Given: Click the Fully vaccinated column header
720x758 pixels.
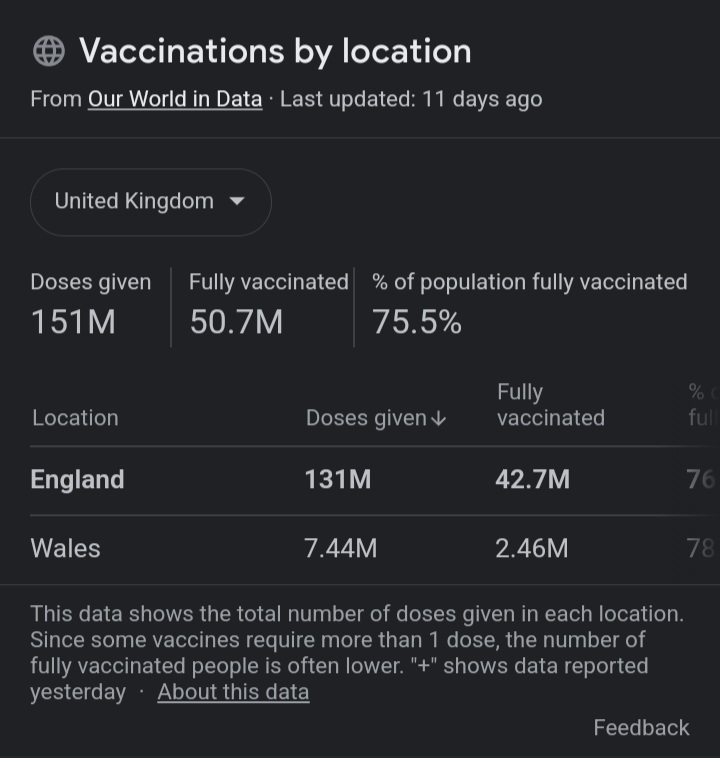Looking at the screenshot, I should pos(550,405).
